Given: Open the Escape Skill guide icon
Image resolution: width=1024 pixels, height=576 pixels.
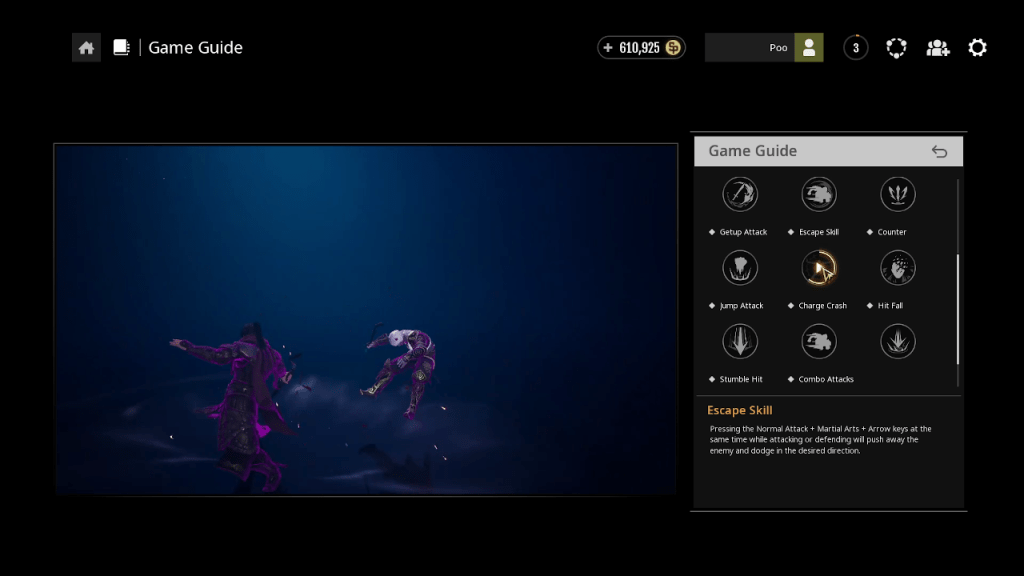Looking at the screenshot, I should click(x=819, y=194).
